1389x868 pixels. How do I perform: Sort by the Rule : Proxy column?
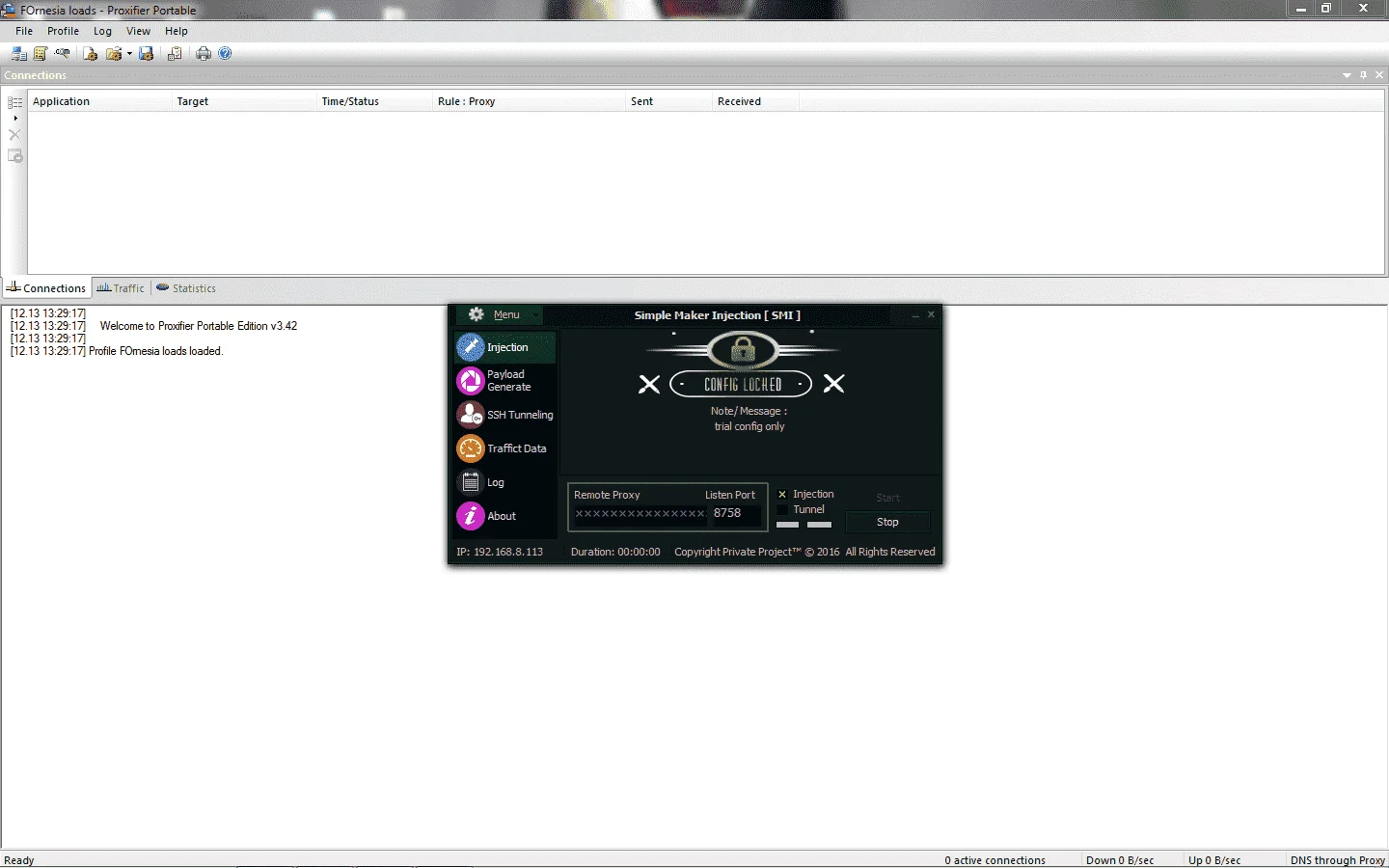(x=529, y=101)
